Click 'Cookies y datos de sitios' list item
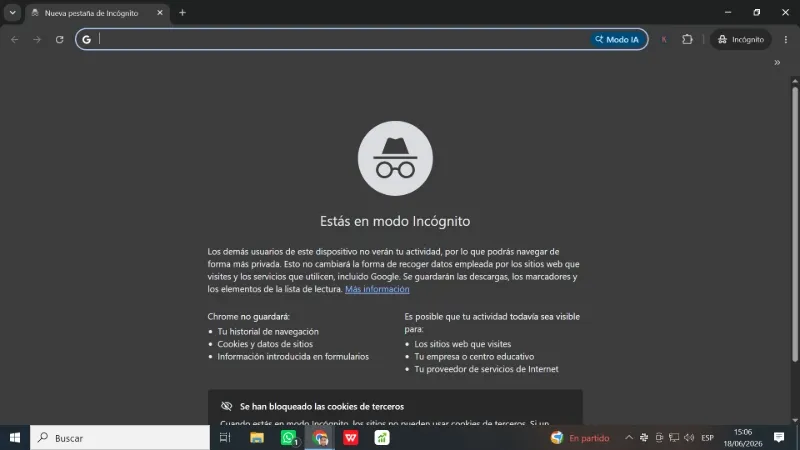This screenshot has width=800, height=450. pyautogui.click(x=265, y=344)
